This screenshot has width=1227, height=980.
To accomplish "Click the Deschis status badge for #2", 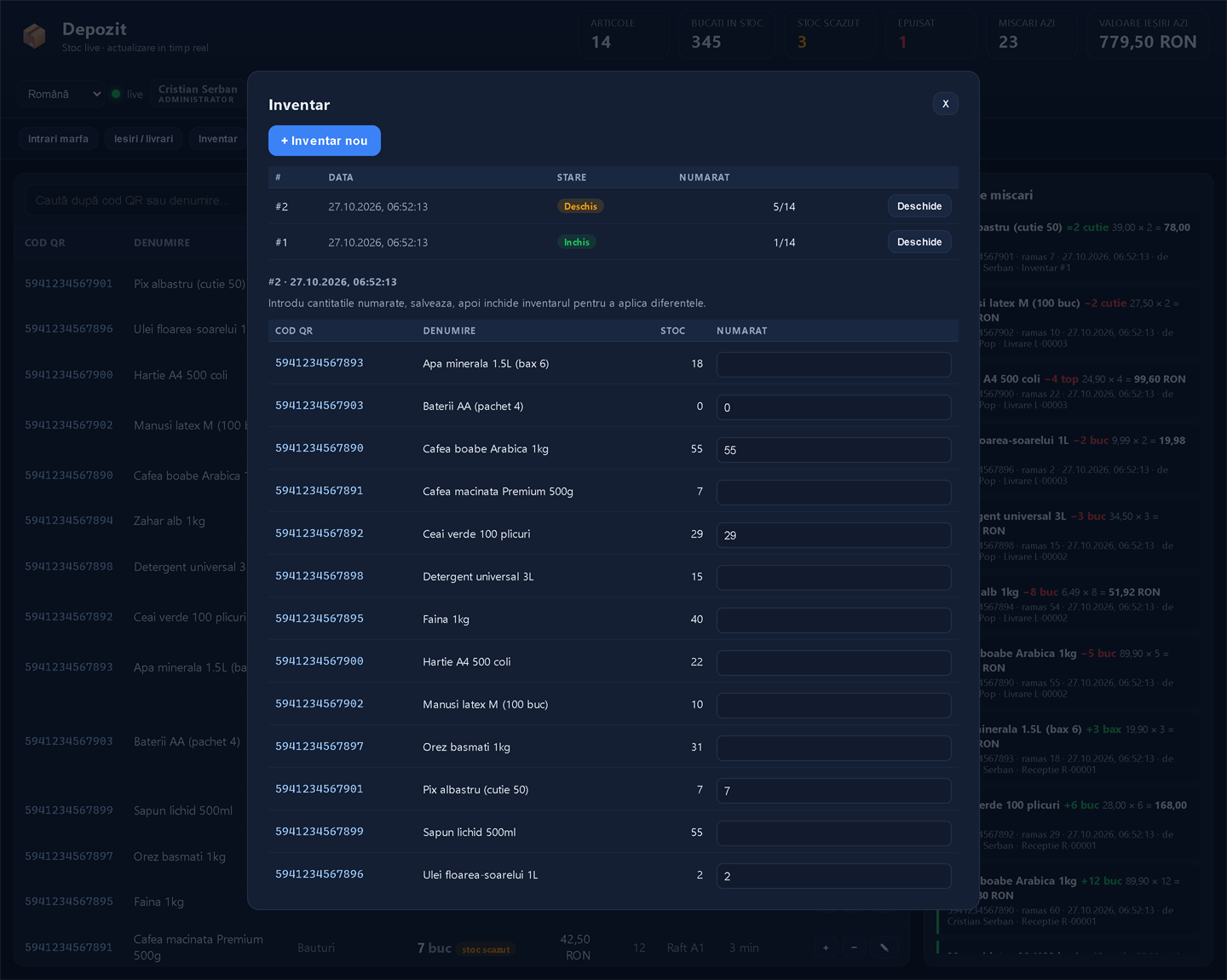I will coord(580,206).
